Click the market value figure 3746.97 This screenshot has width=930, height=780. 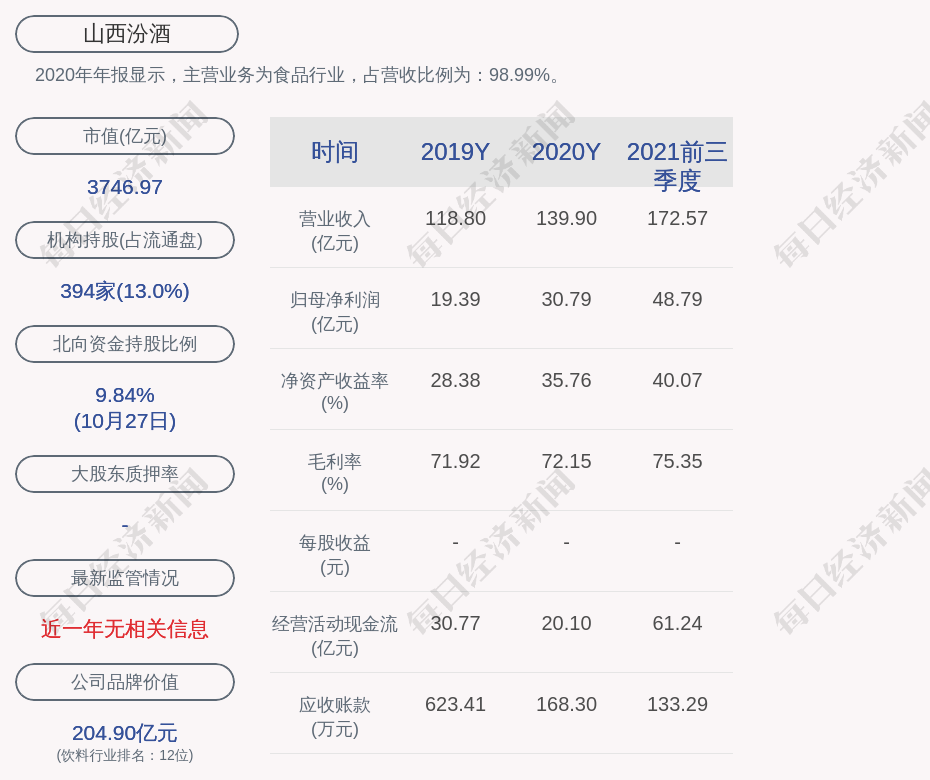point(125,187)
